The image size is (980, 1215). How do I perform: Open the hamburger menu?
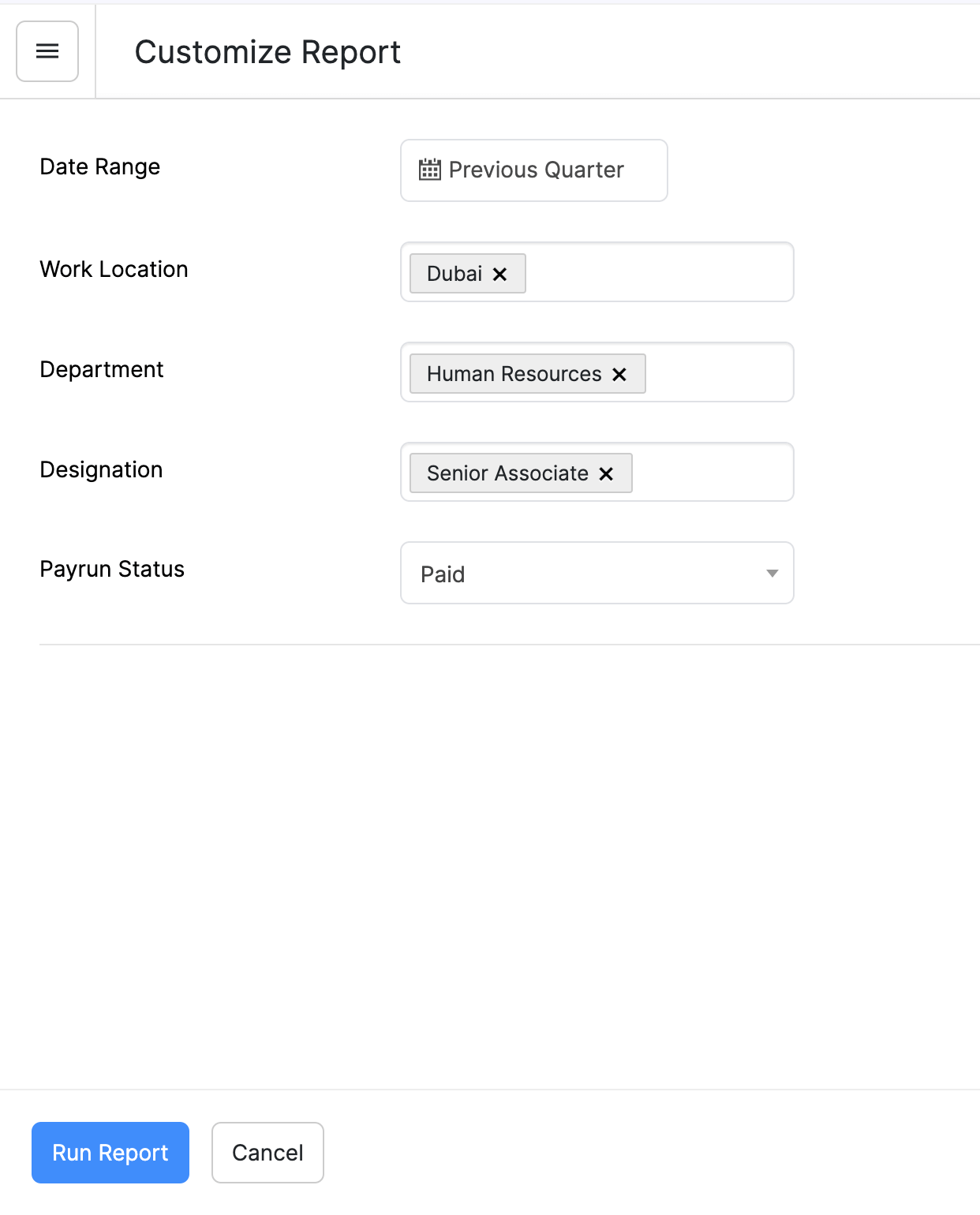click(47, 51)
